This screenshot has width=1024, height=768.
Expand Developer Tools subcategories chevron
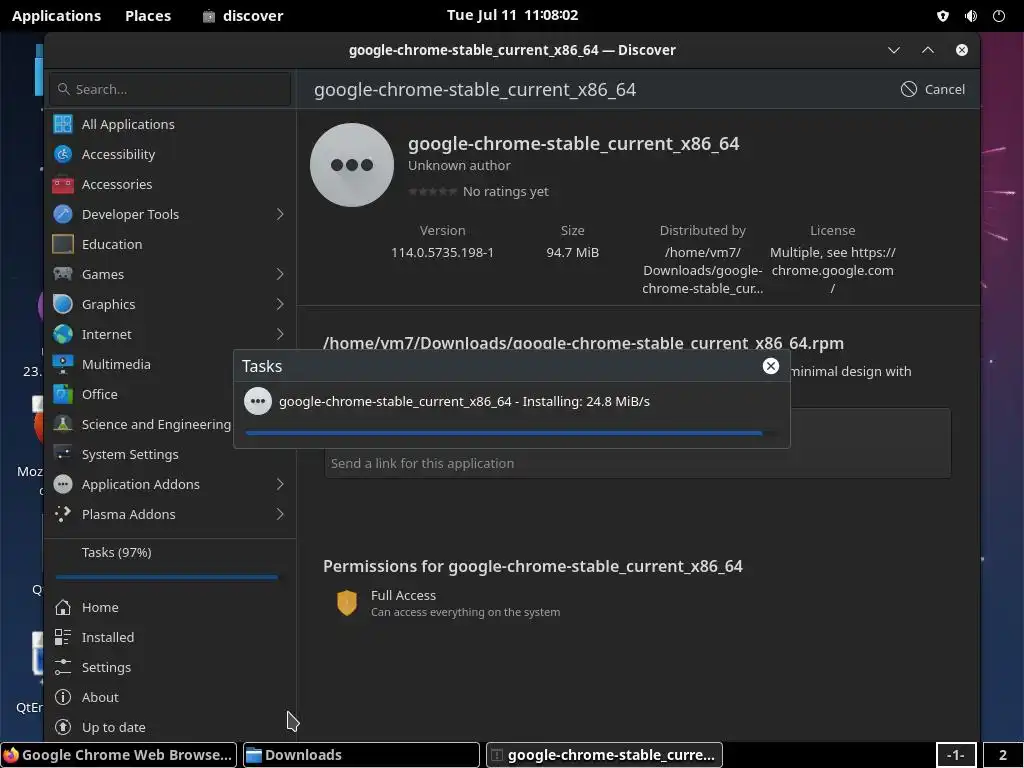click(280, 214)
